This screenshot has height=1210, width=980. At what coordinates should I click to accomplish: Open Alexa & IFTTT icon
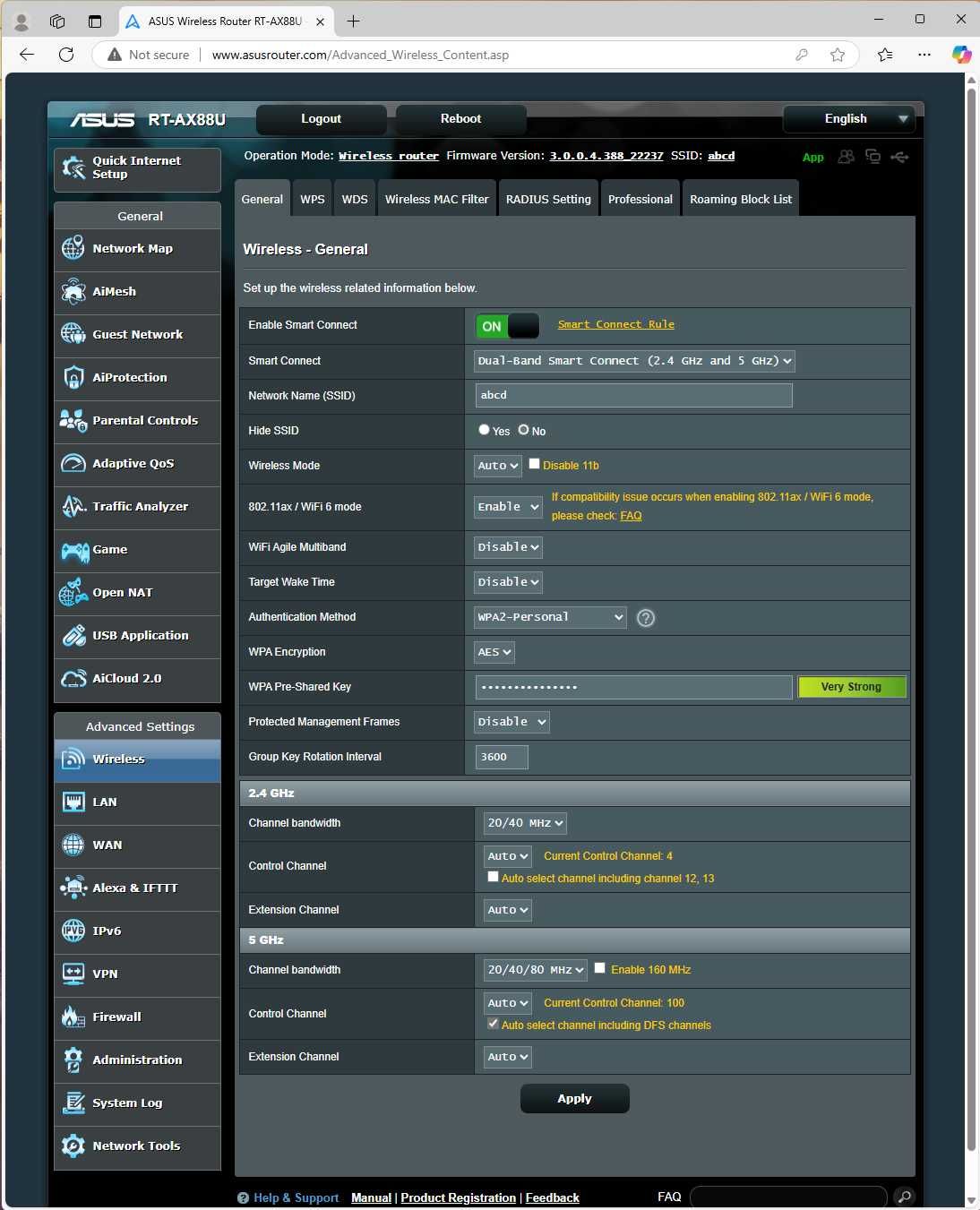click(x=73, y=888)
